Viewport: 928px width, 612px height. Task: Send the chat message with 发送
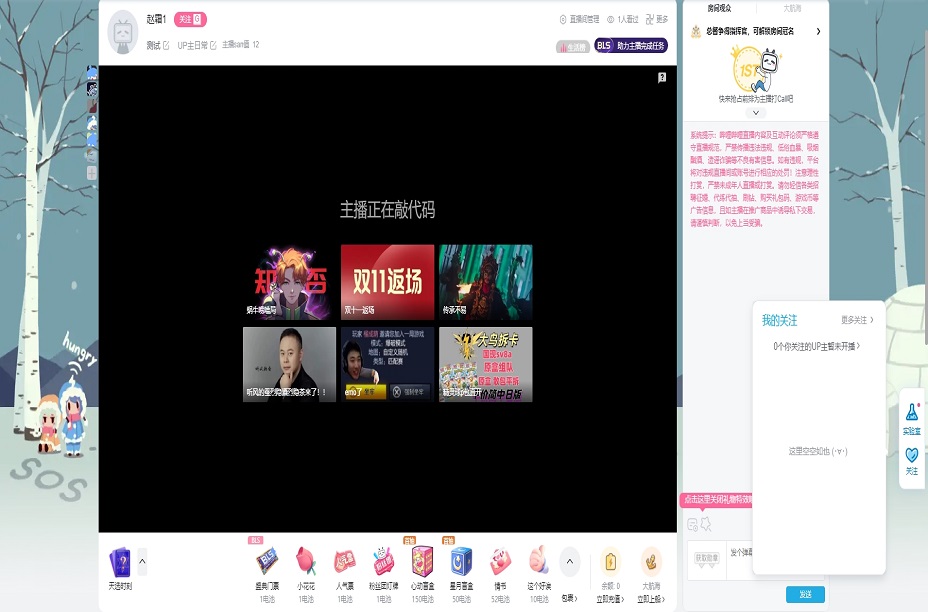pyautogui.click(x=805, y=594)
